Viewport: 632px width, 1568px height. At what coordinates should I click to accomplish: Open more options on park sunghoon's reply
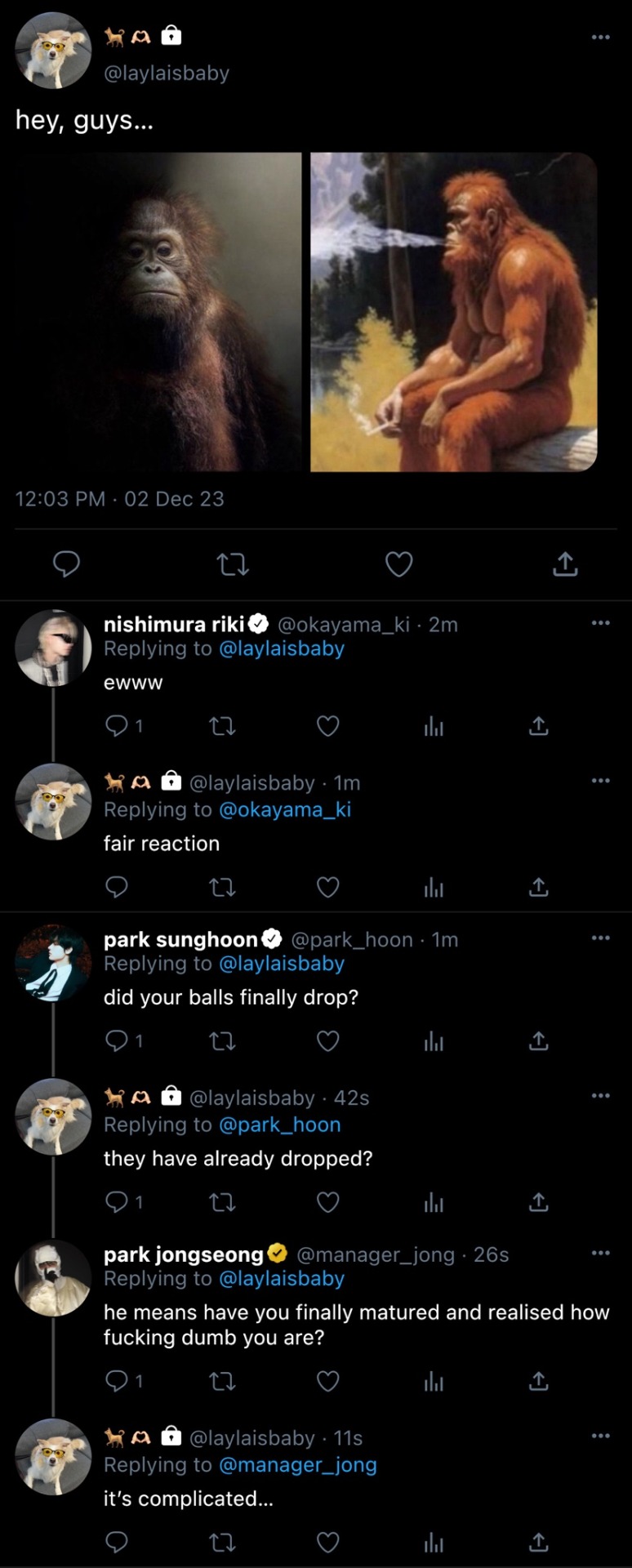pos(601,938)
